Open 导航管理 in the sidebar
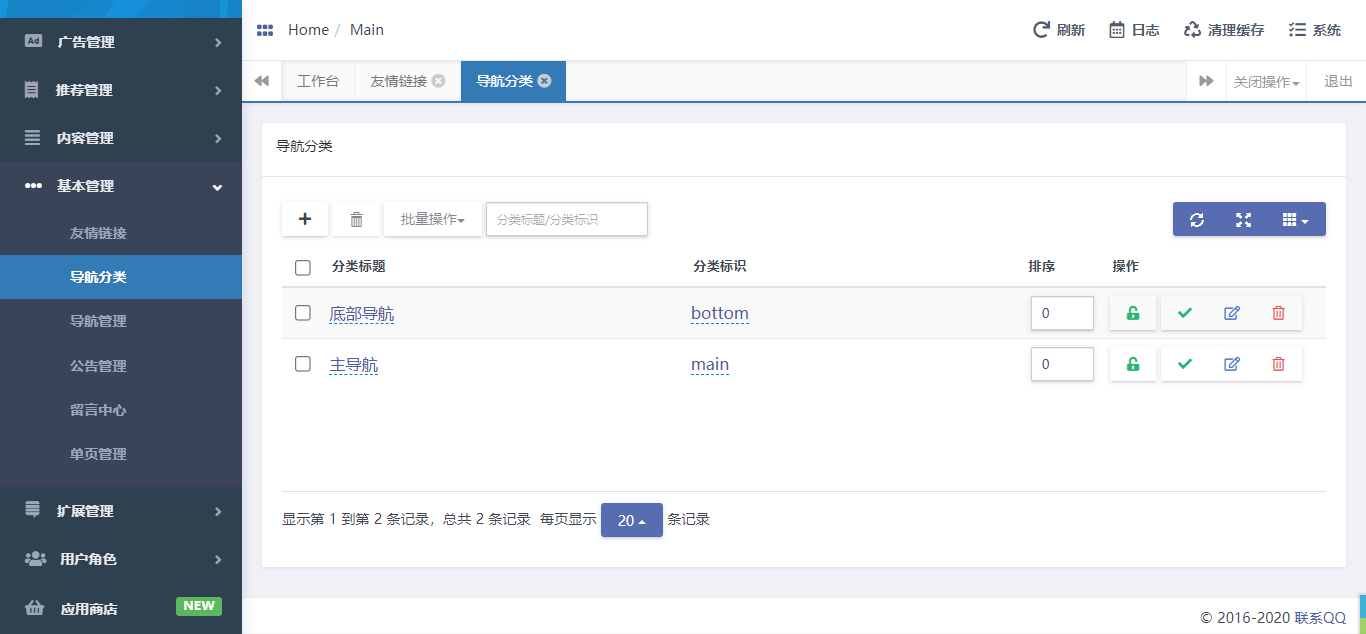 (98, 321)
